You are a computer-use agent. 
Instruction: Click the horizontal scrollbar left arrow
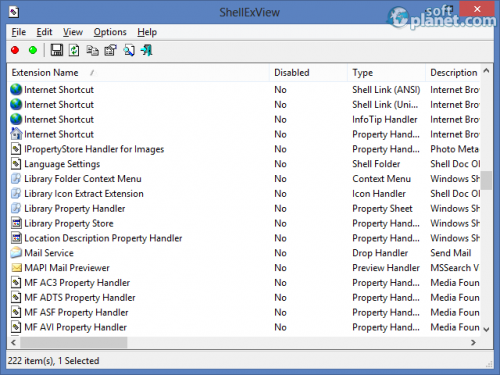pos(13,342)
